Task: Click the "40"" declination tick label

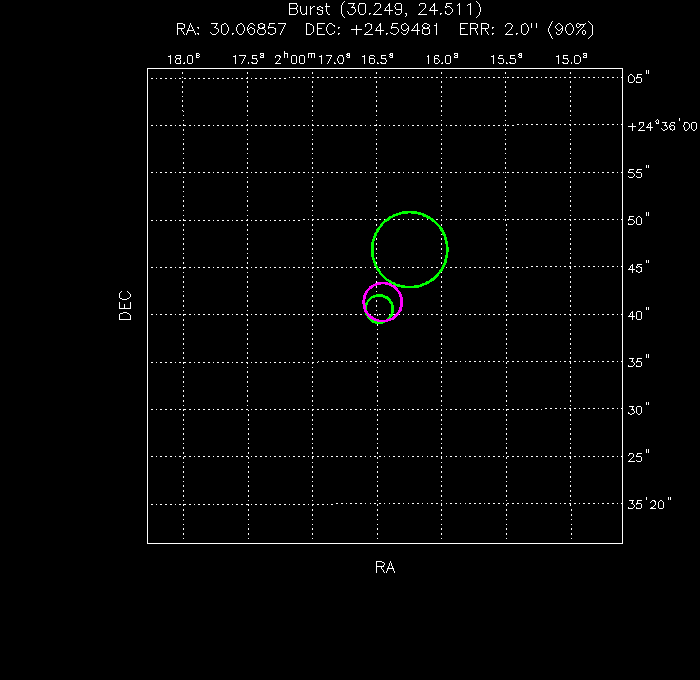Action: tap(638, 315)
